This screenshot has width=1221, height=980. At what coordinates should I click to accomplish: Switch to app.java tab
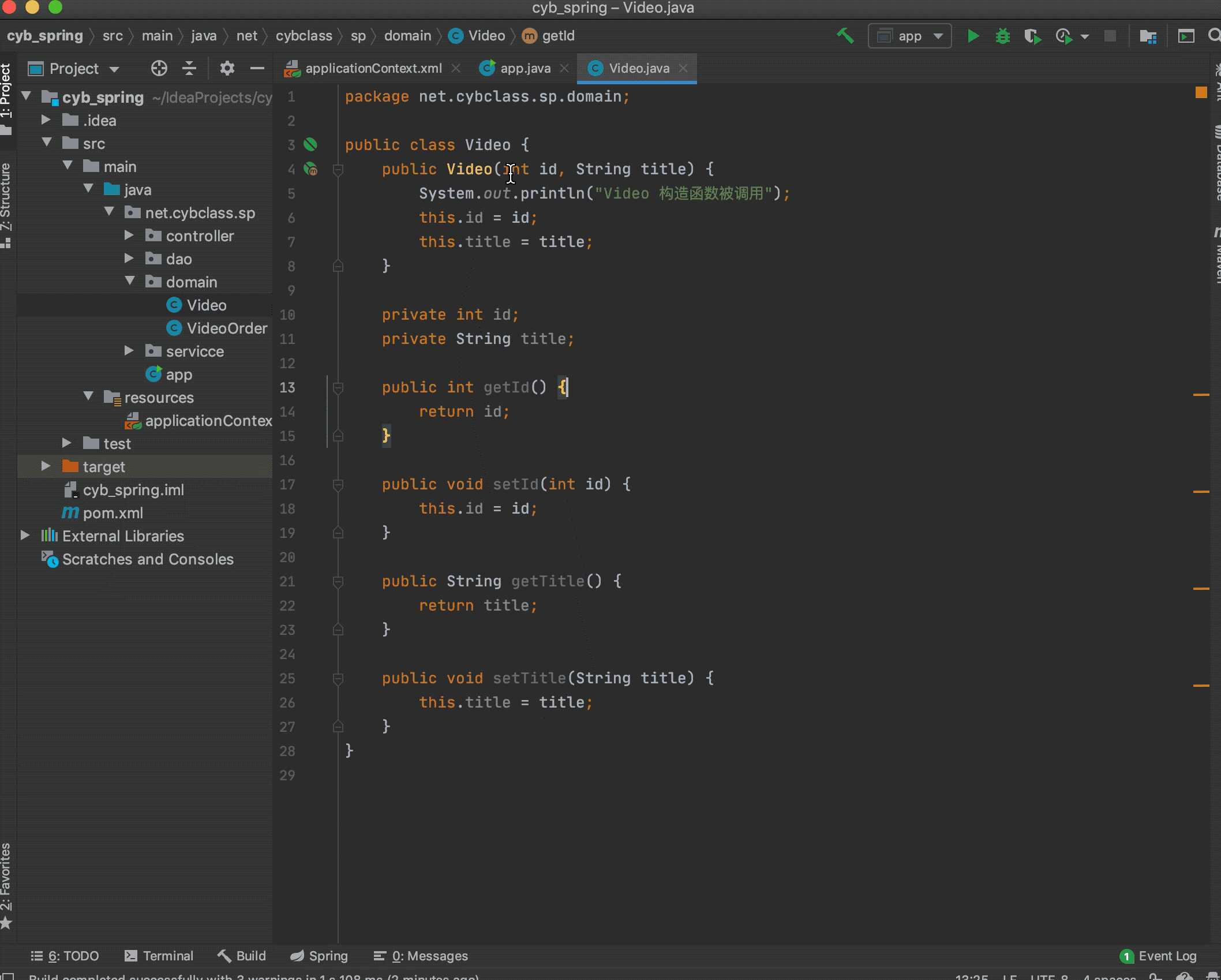(x=525, y=68)
